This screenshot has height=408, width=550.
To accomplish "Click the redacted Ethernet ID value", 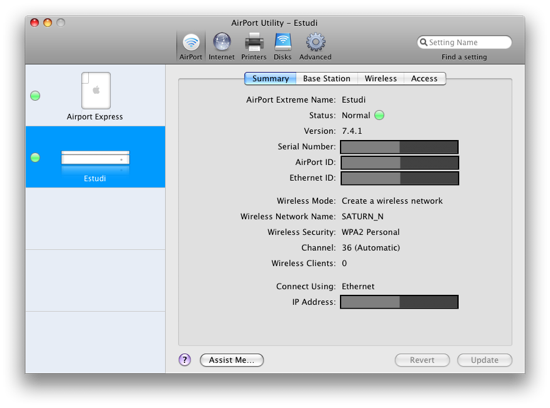I will (x=400, y=178).
